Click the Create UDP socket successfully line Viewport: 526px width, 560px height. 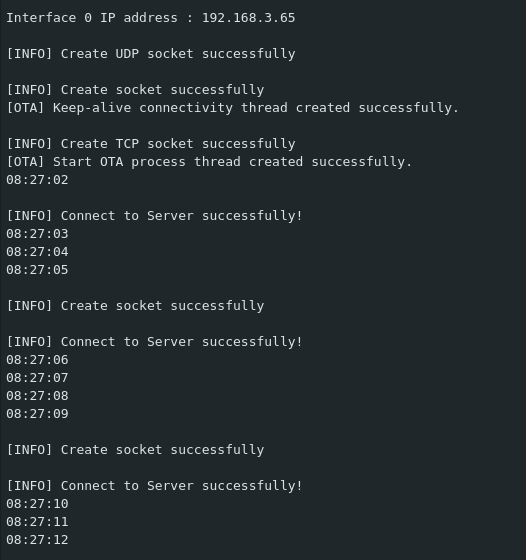151,54
